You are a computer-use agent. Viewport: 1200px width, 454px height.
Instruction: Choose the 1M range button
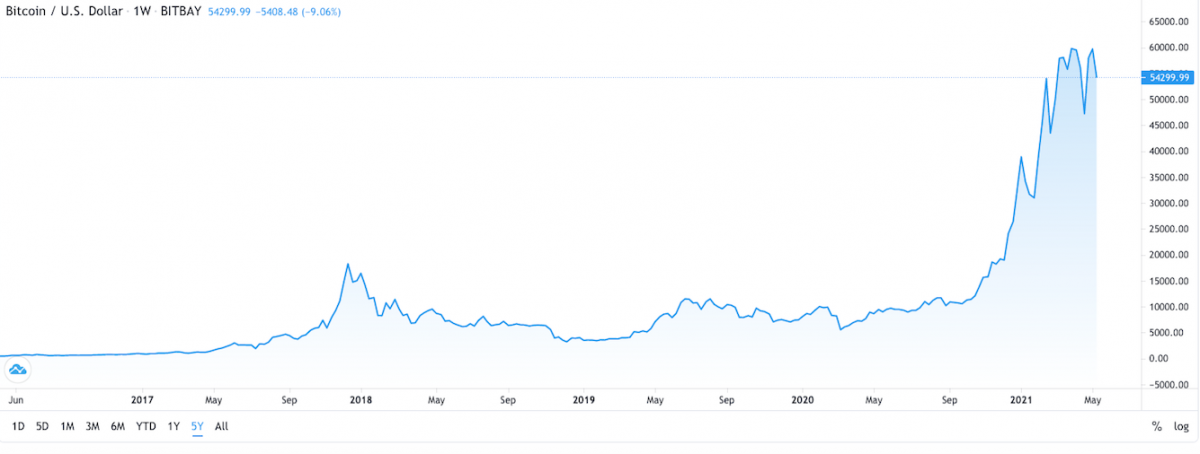coord(68,426)
